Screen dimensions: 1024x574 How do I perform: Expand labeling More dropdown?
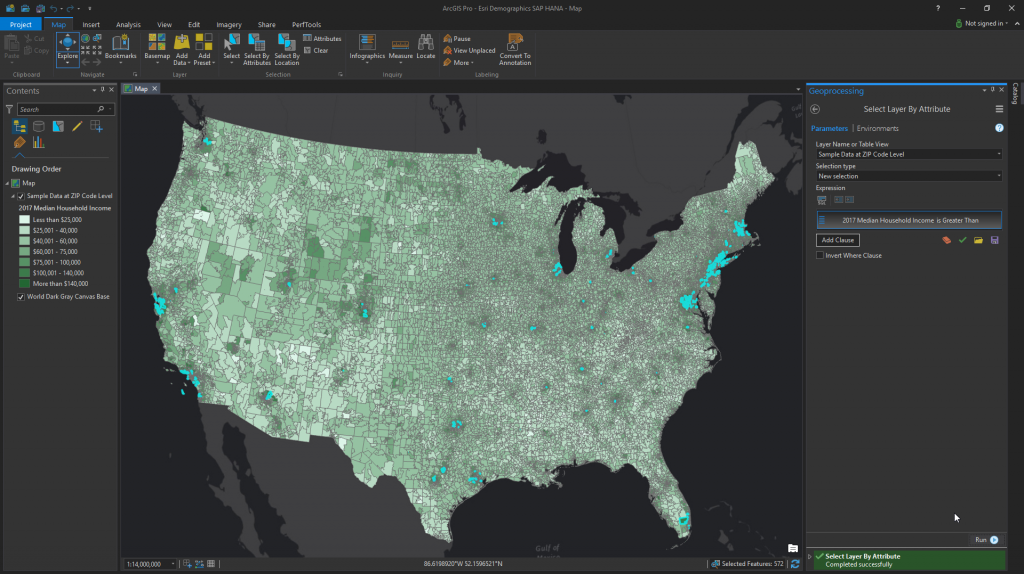[x=458, y=63]
